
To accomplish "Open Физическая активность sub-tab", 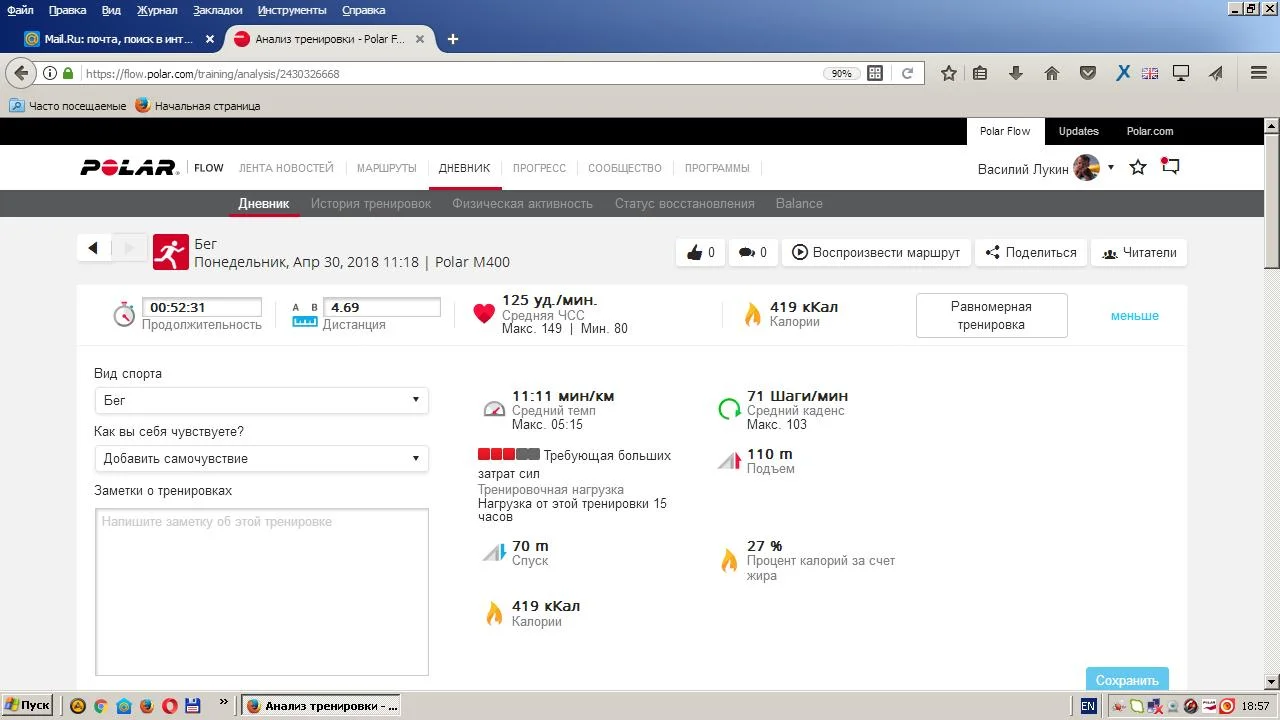I will (x=522, y=203).
